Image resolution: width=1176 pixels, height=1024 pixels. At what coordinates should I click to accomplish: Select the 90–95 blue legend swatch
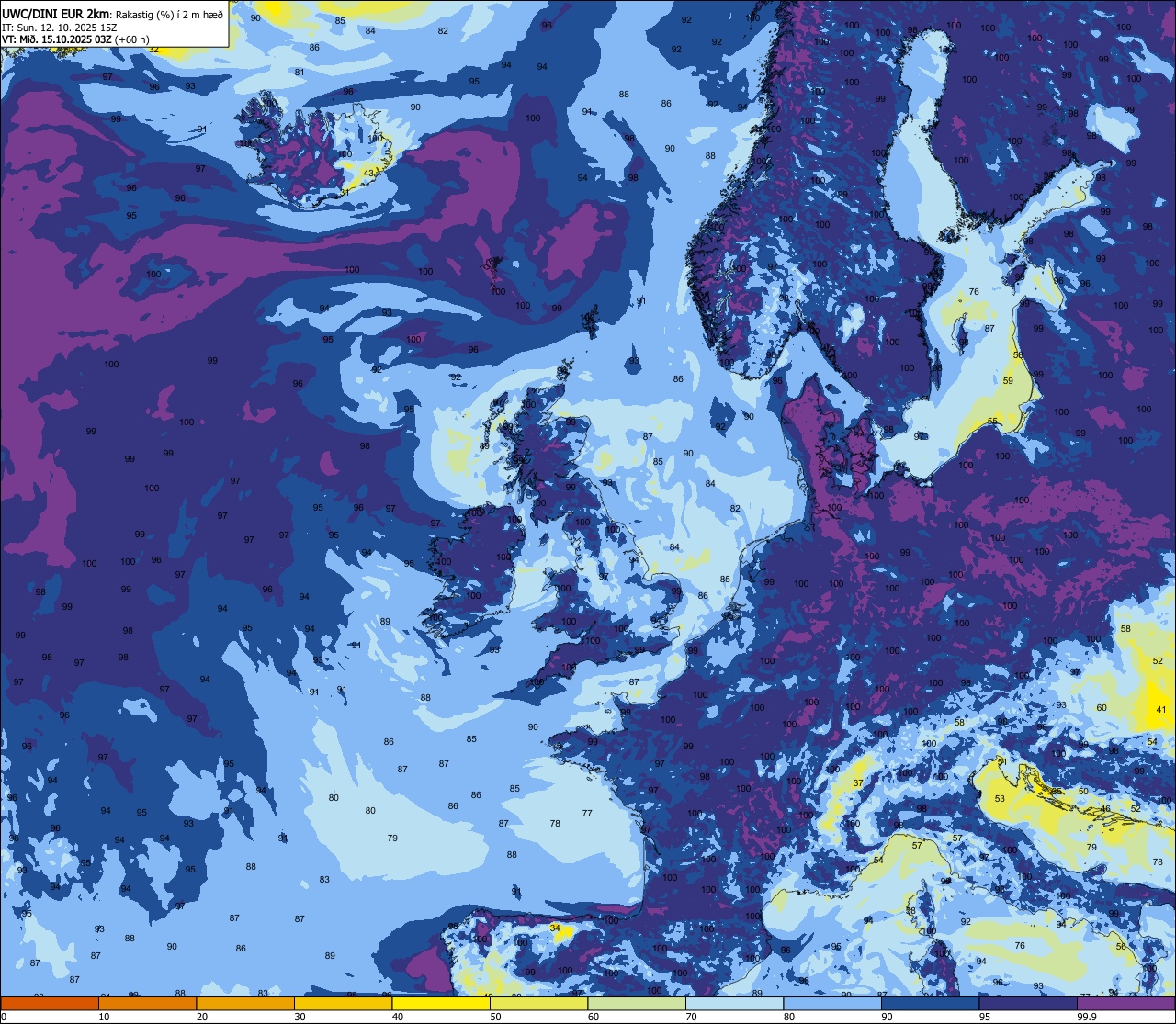click(930, 1004)
